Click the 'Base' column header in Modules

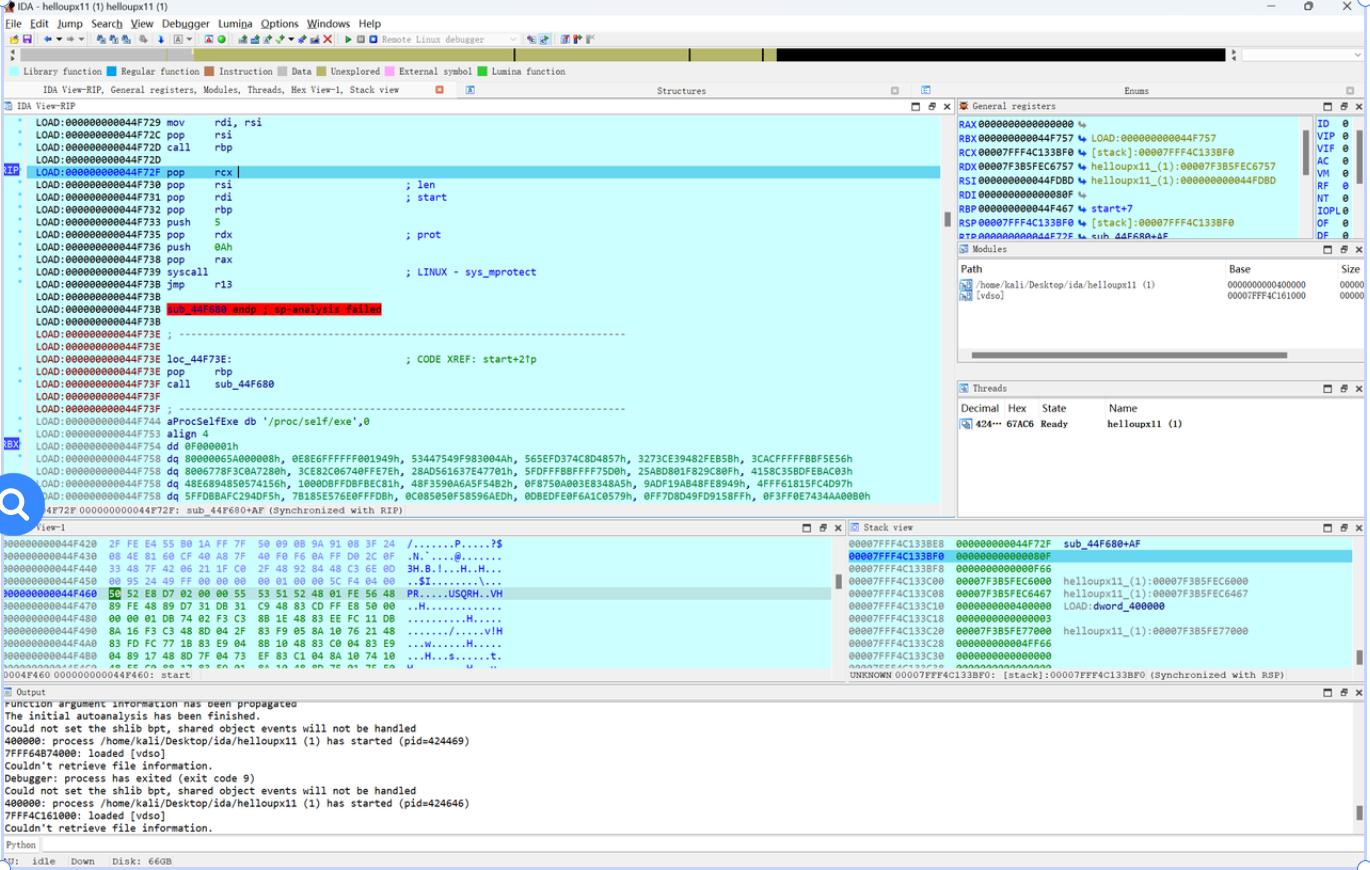tap(1239, 269)
